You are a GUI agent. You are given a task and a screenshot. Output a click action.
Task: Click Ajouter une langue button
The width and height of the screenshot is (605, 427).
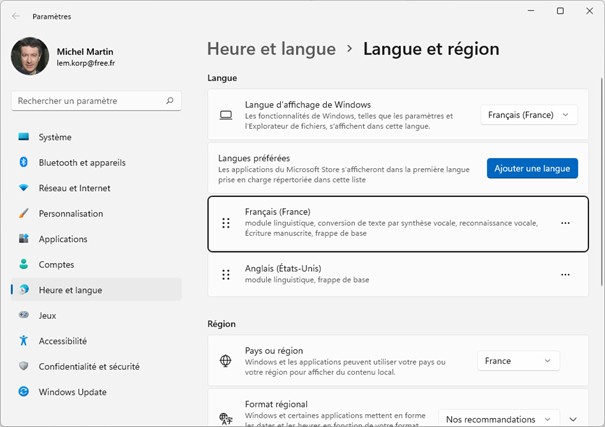point(532,169)
